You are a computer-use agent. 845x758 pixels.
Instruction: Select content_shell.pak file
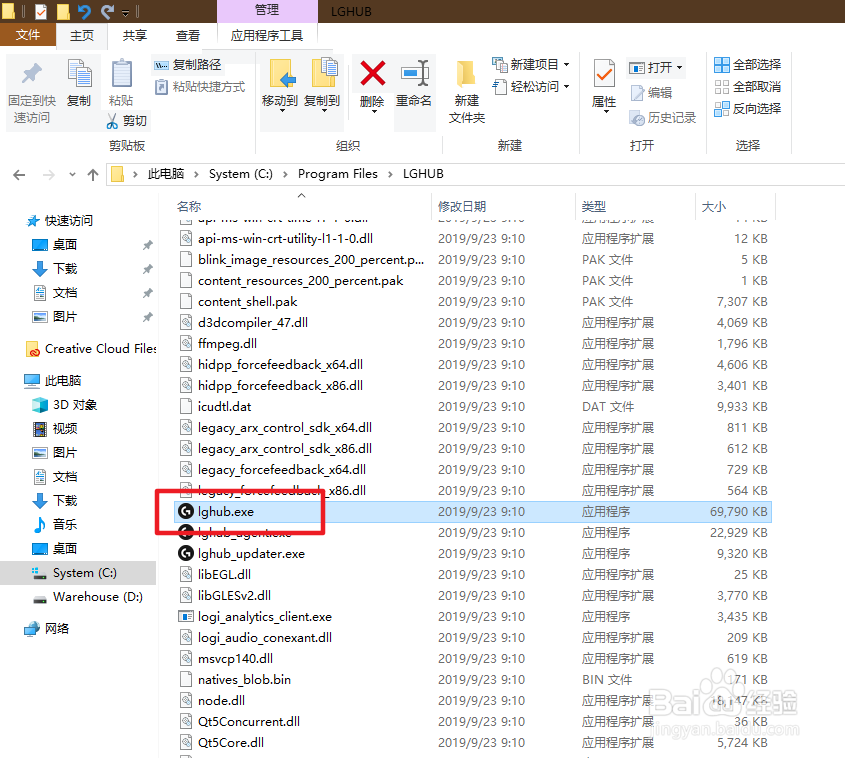coord(248,301)
